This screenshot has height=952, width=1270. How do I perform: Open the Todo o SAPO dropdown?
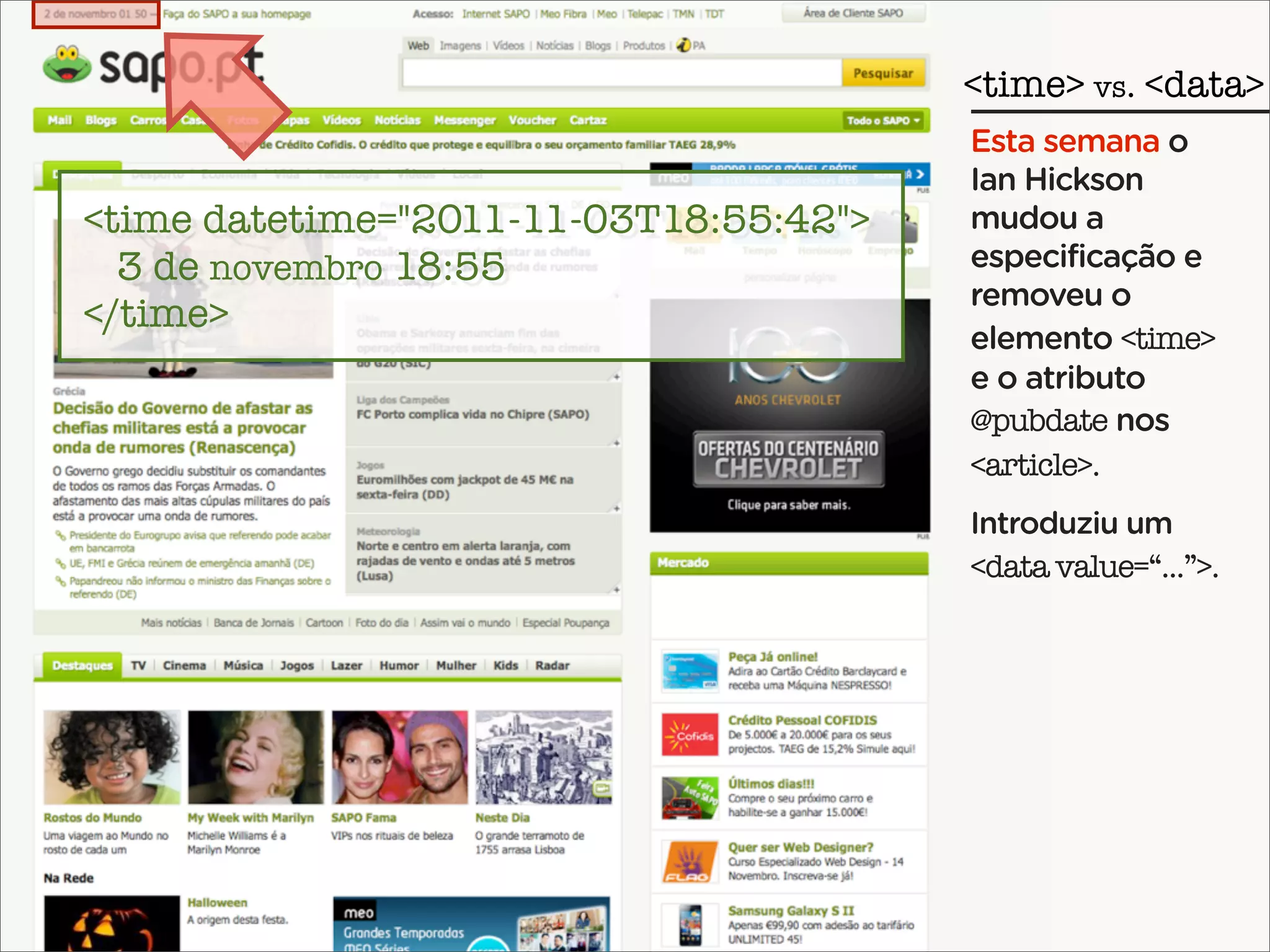point(883,120)
